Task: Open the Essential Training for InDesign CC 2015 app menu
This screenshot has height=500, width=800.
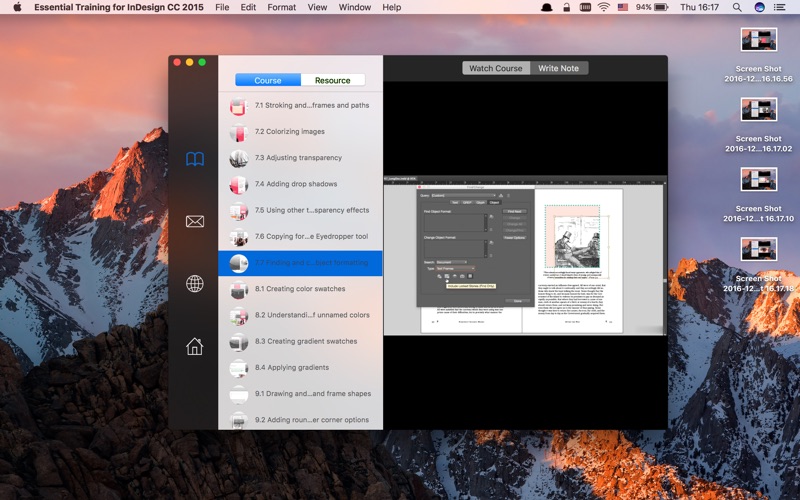Action: coord(119,7)
